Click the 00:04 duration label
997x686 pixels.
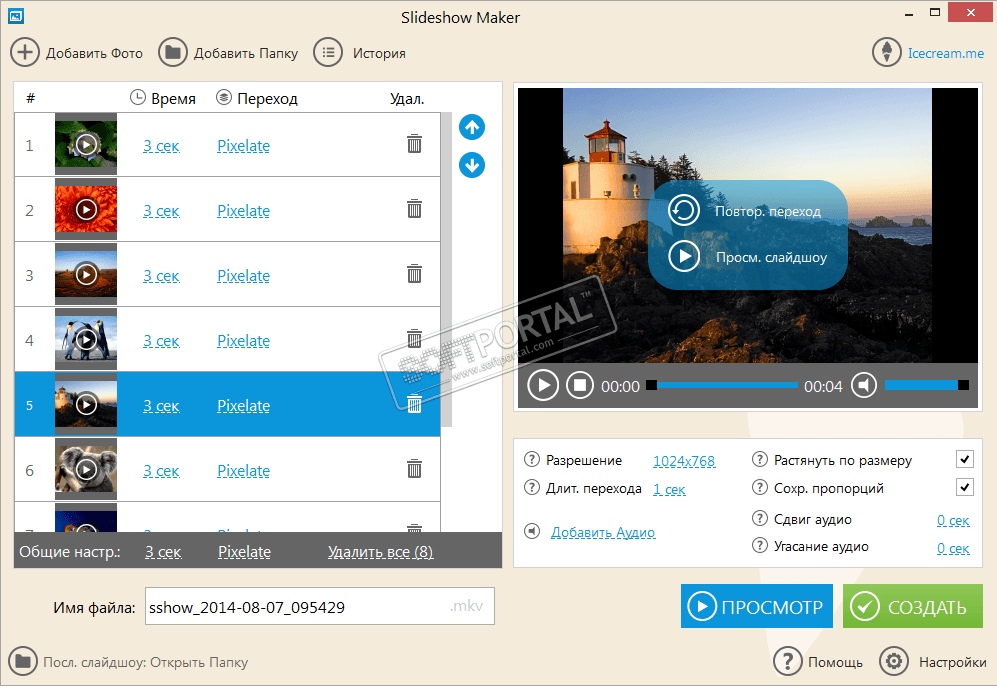[823, 387]
